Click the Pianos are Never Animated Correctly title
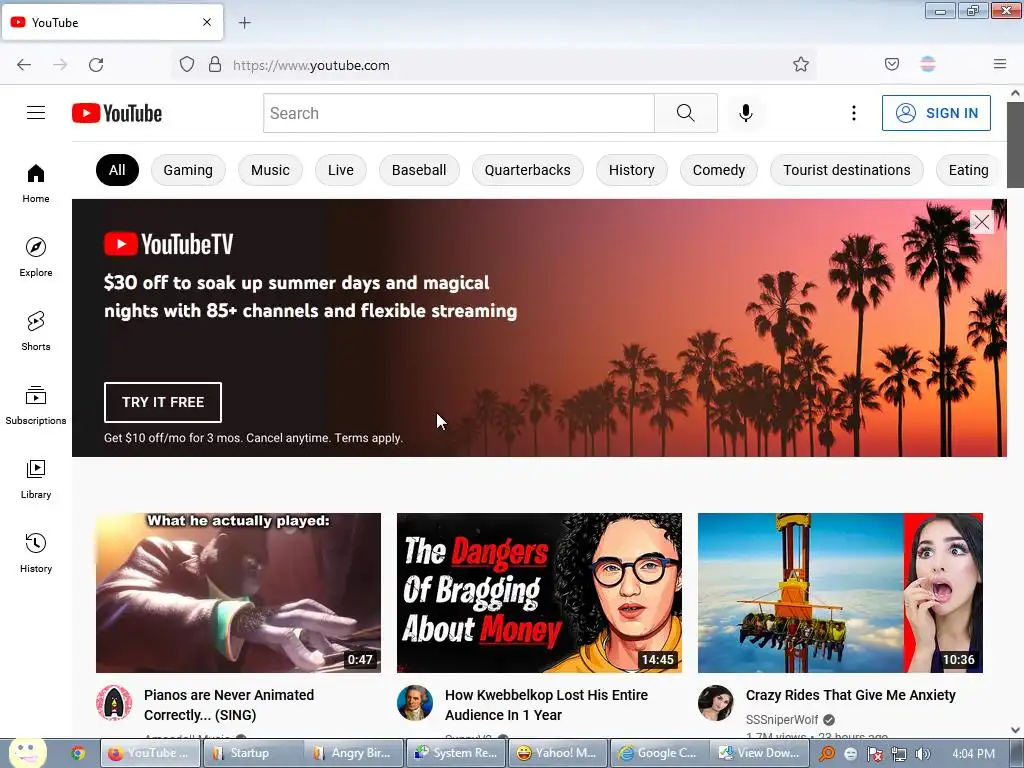The height and width of the screenshot is (768, 1024). click(x=229, y=705)
